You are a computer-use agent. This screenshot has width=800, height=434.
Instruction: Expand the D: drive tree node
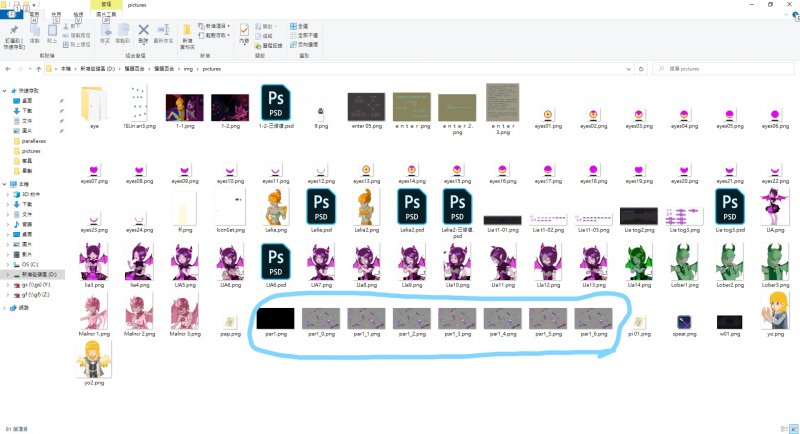[x=8, y=274]
